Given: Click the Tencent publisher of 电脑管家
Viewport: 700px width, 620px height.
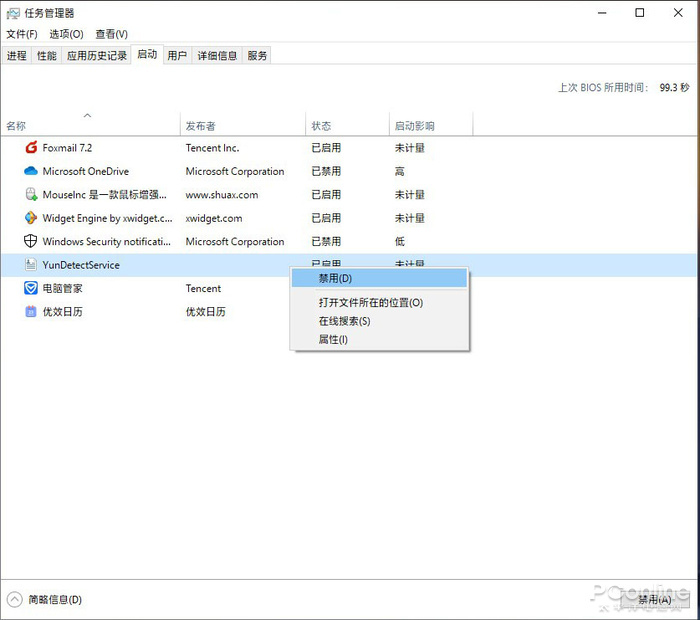Looking at the screenshot, I should point(203,288).
